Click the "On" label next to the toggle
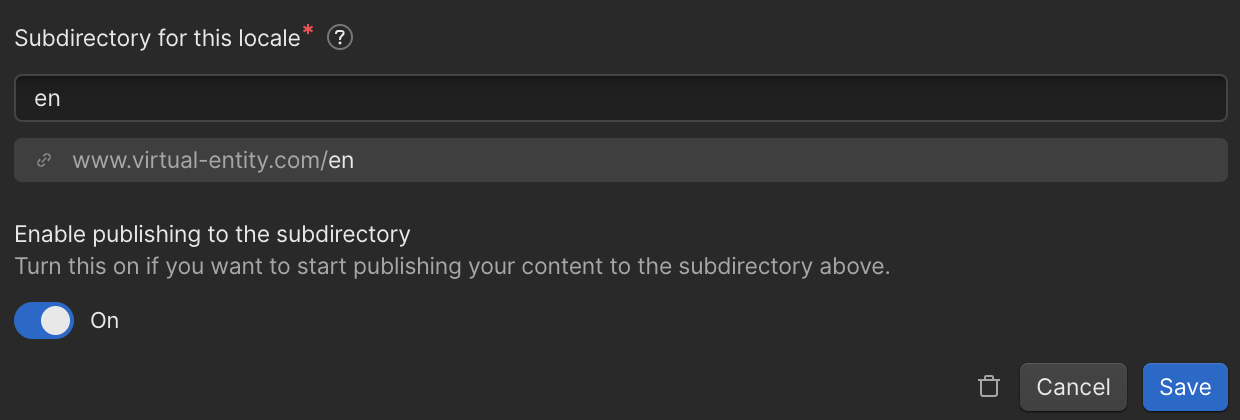This screenshot has width=1240, height=420. pos(105,321)
